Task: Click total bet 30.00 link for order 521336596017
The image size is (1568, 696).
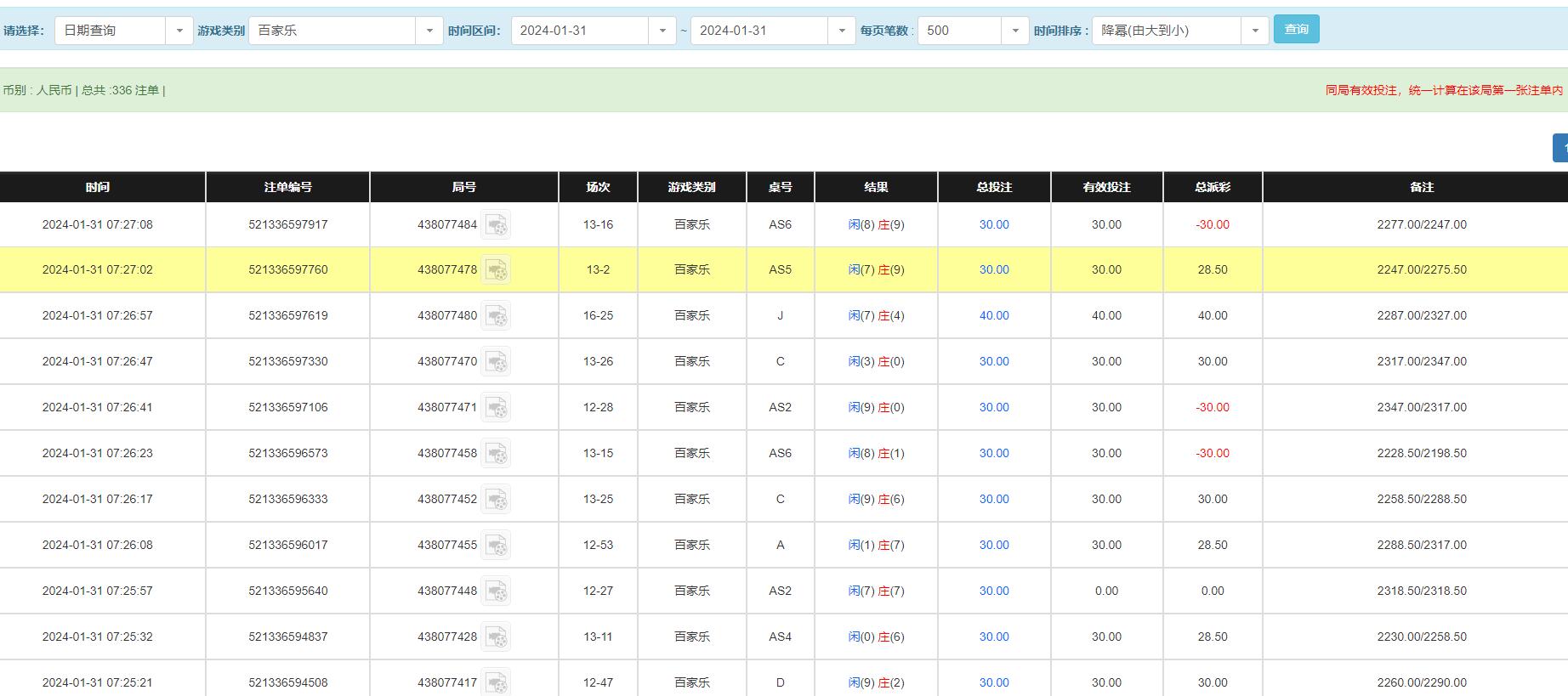Action: (x=994, y=545)
